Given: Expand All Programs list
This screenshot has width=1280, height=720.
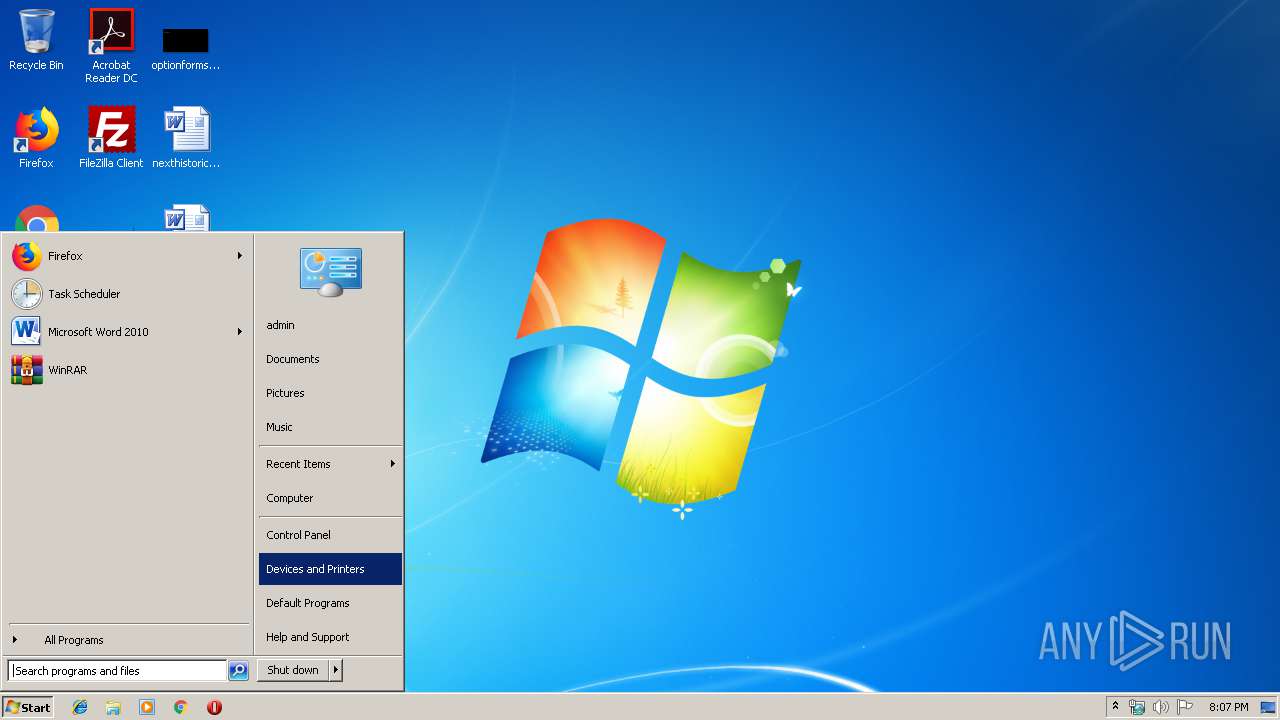Looking at the screenshot, I should pyautogui.click(x=128, y=640).
